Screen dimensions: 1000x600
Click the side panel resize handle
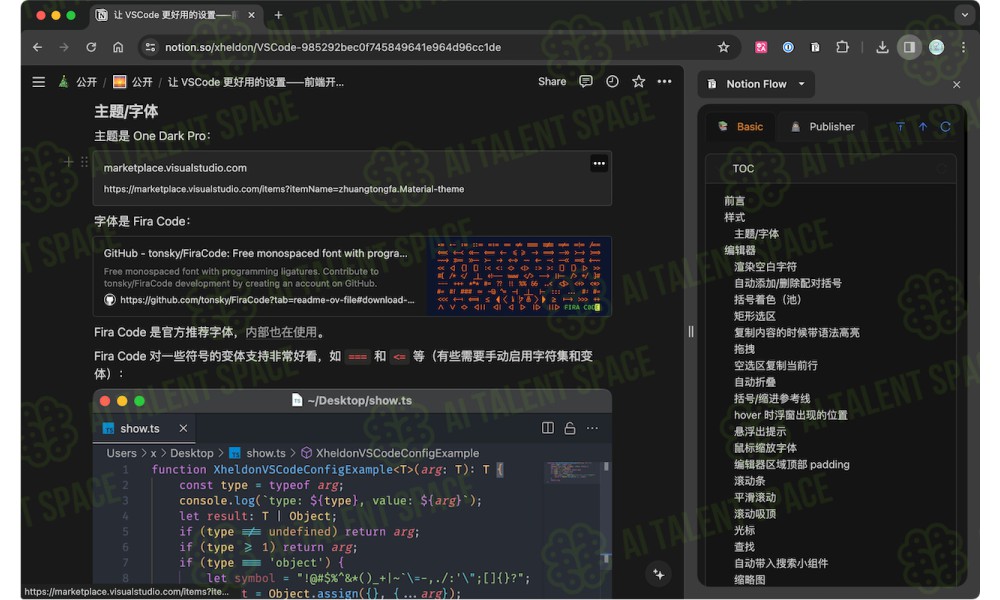pyautogui.click(x=691, y=332)
